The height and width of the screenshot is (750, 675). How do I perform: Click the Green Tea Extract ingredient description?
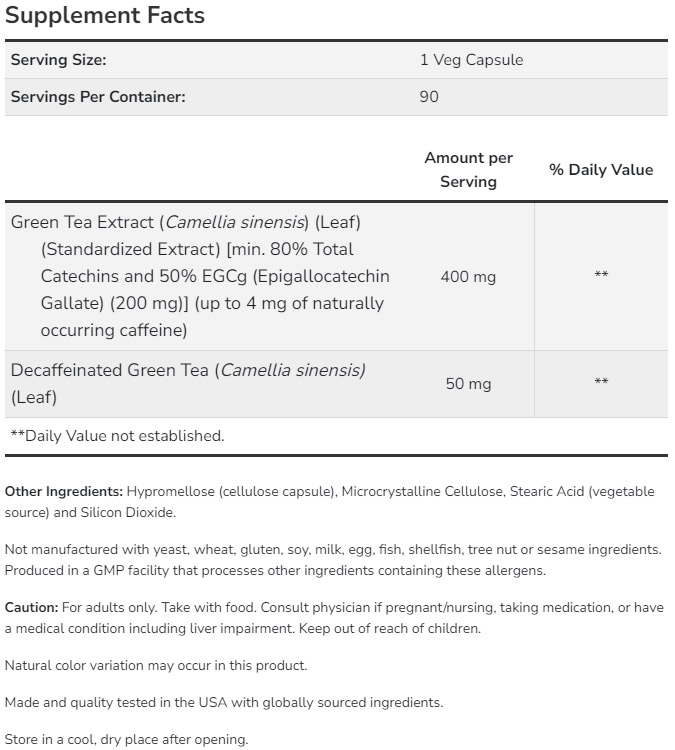point(200,276)
